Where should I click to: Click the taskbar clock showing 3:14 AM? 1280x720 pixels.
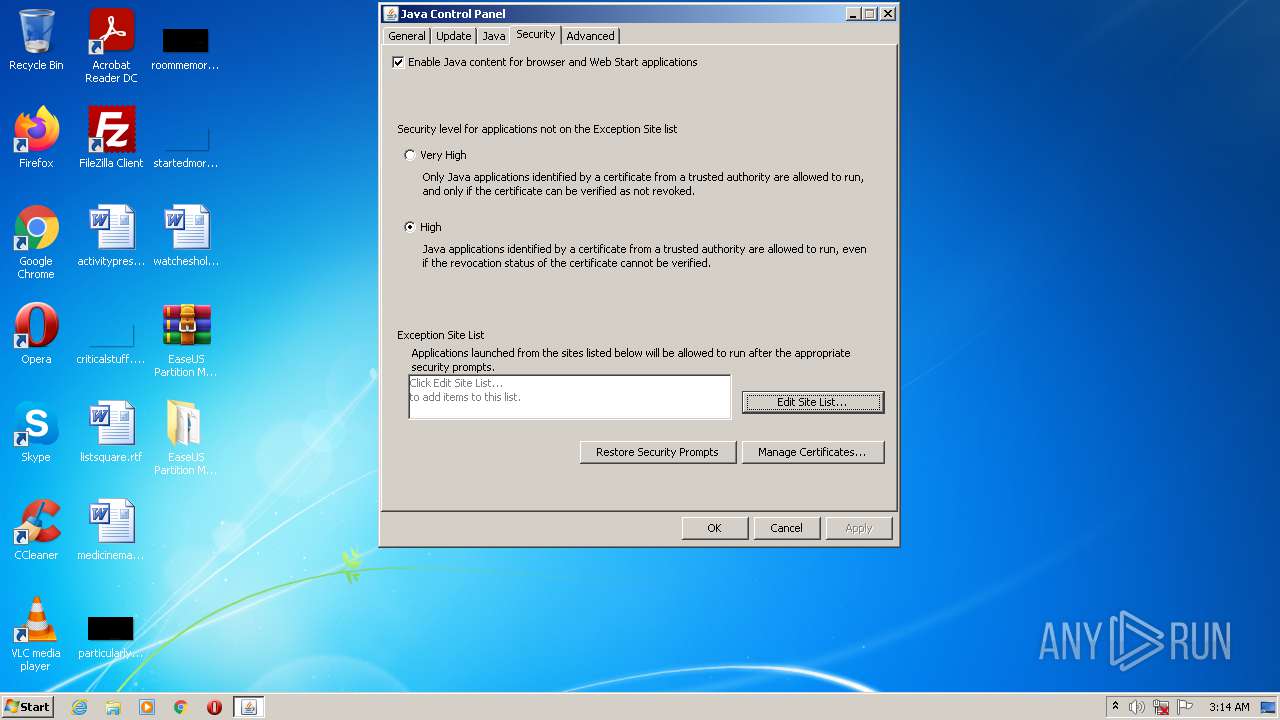tap(1229, 707)
